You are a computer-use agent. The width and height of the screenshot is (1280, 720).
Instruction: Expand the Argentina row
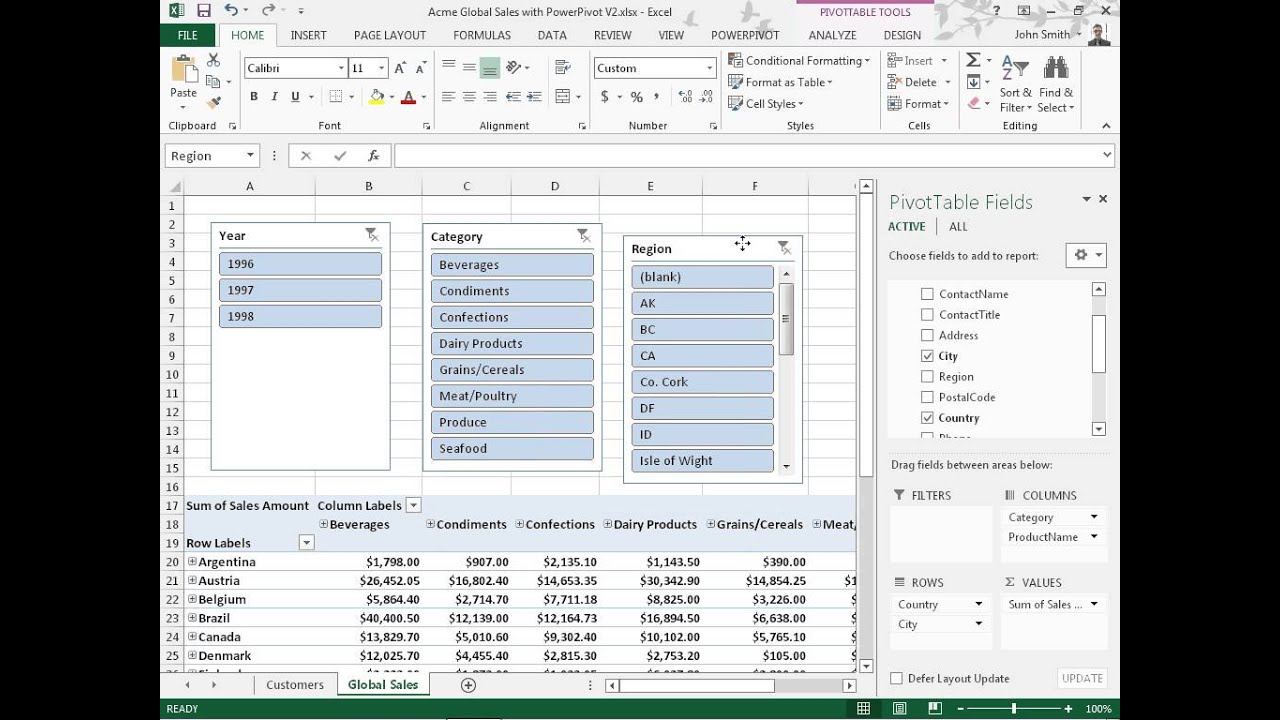(192, 562)
